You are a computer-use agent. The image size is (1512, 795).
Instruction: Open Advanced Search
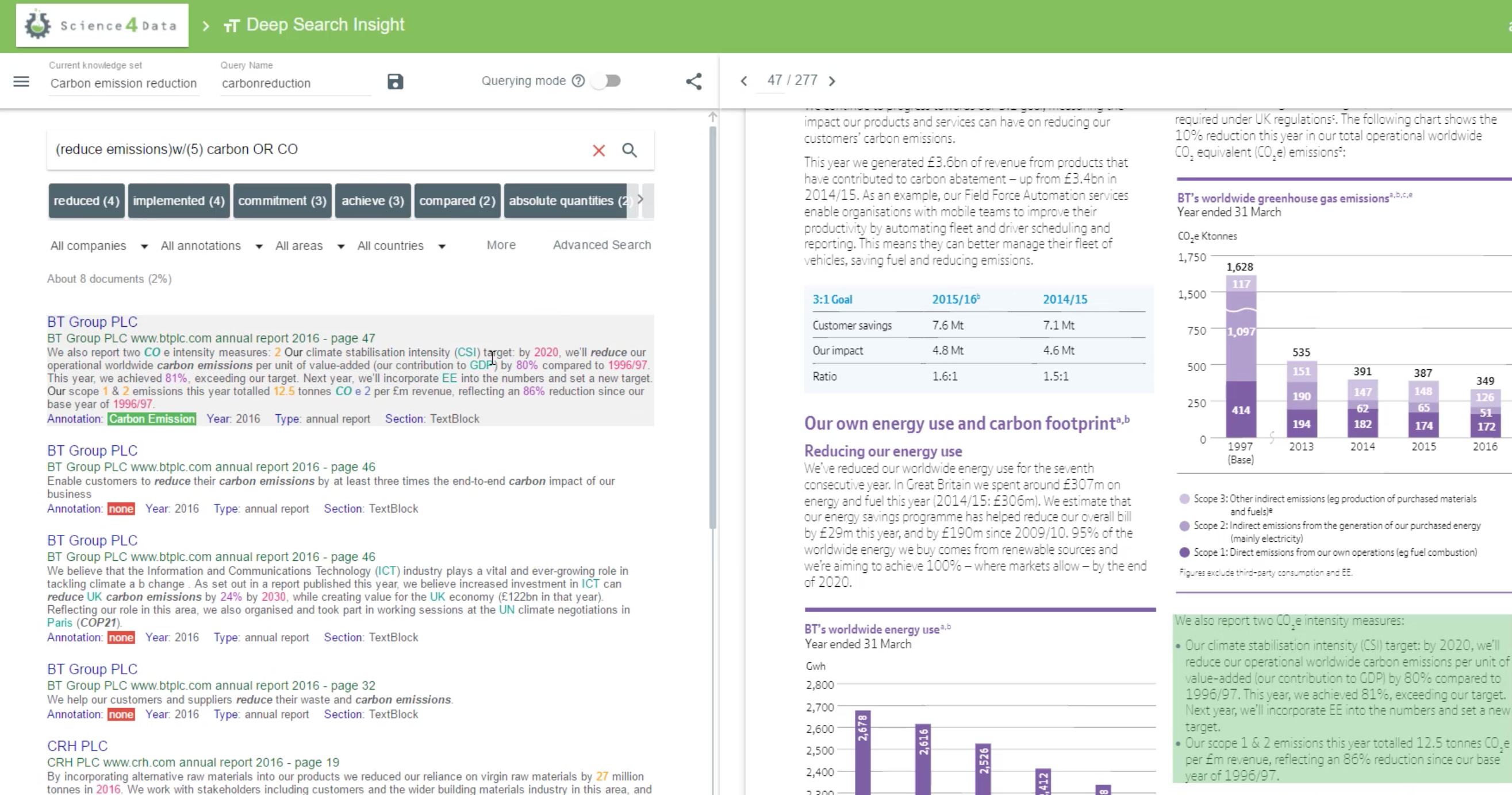(x=601, y=245)
